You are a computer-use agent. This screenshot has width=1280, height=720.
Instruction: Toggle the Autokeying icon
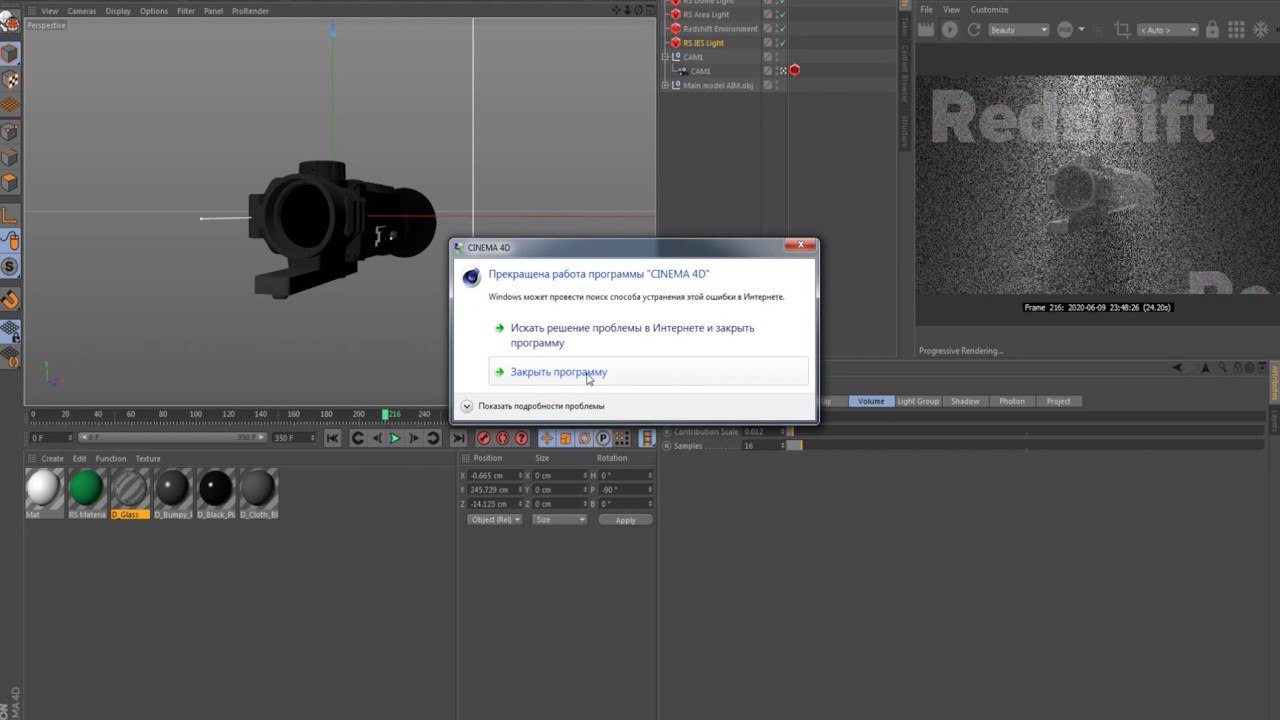point(503,438)
